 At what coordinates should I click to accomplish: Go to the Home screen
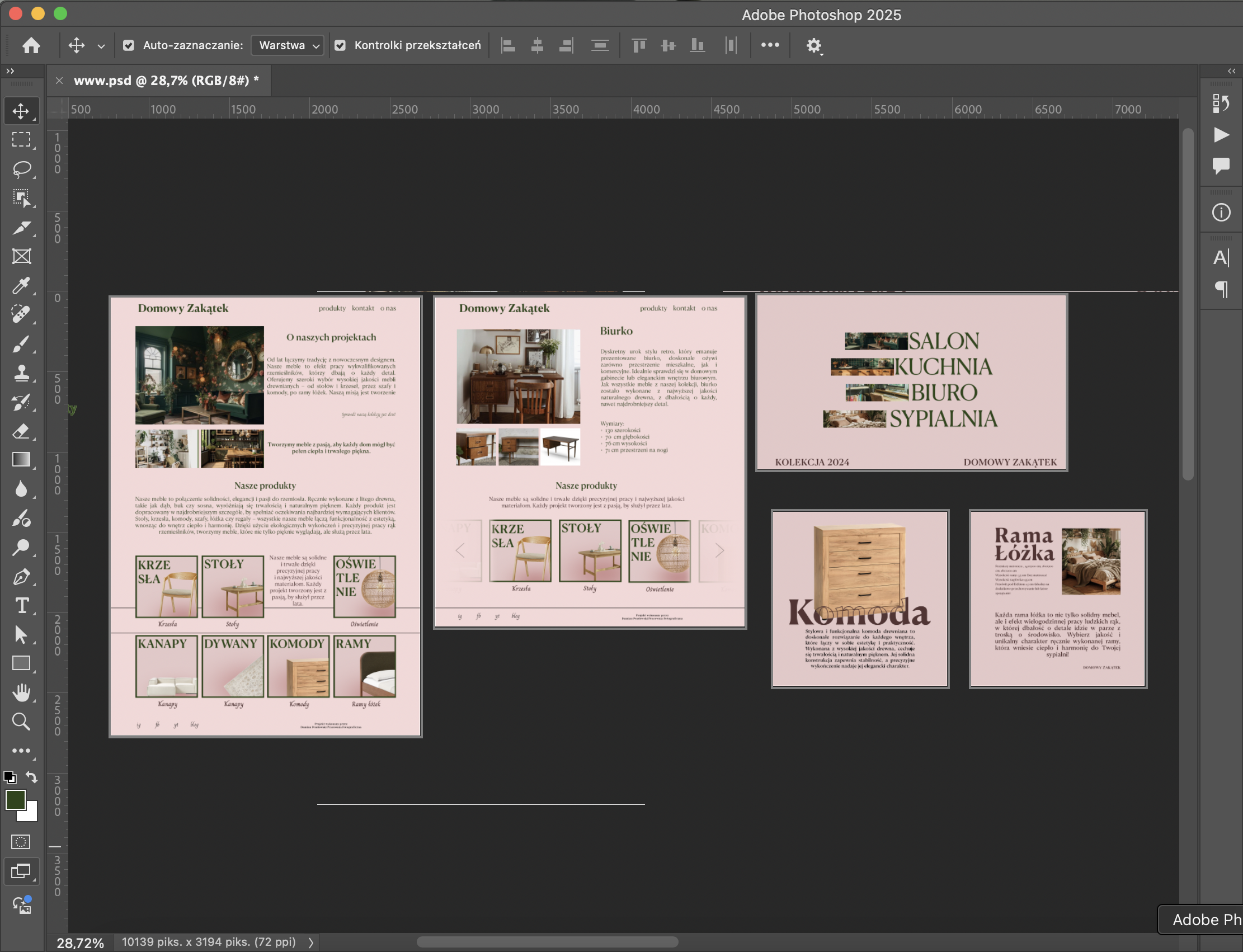click(31, 45)
